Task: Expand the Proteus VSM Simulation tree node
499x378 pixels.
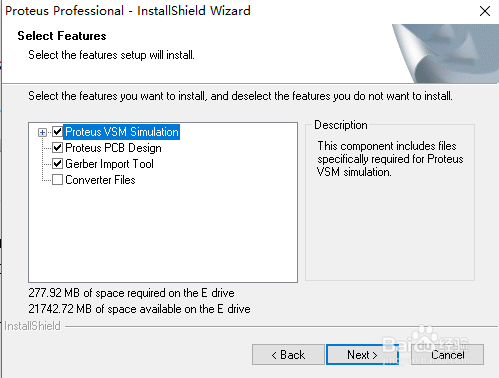Action: (x=42, y=132)
